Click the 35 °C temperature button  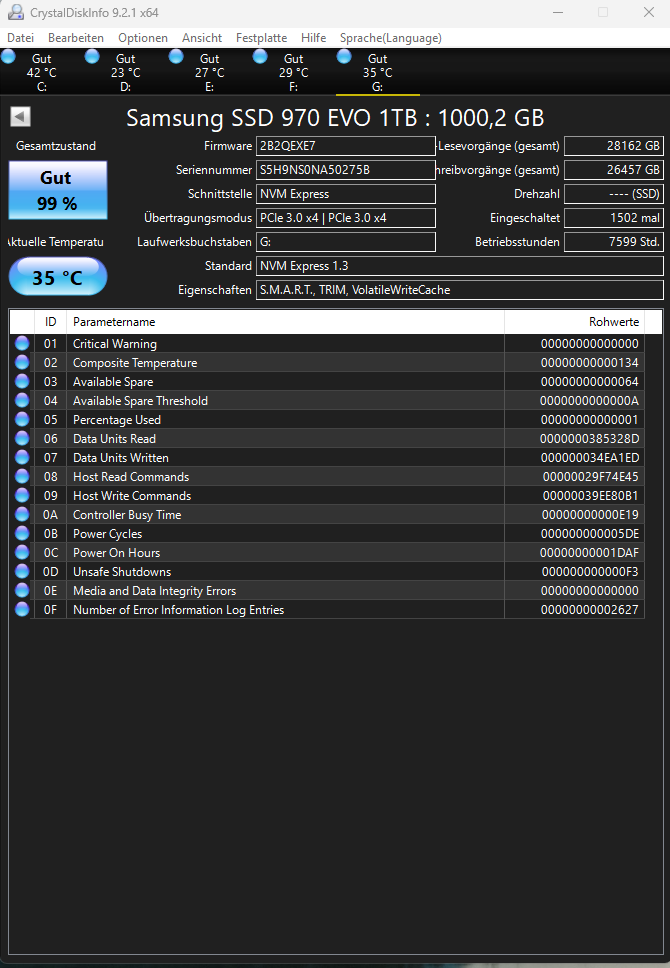tap(58, 277)
